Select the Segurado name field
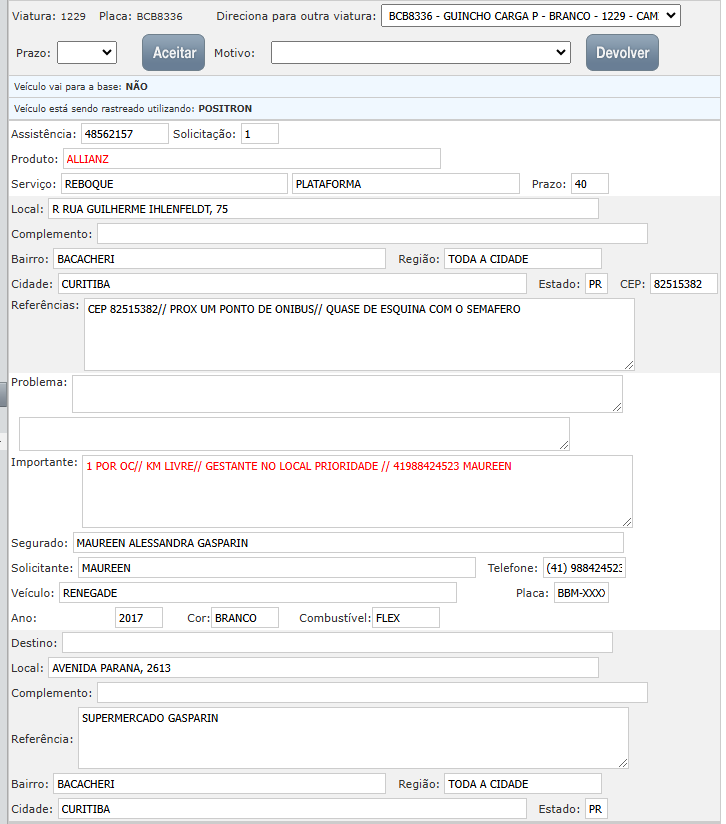Viewport: 726px width, 824px height. tap(347, 543)
